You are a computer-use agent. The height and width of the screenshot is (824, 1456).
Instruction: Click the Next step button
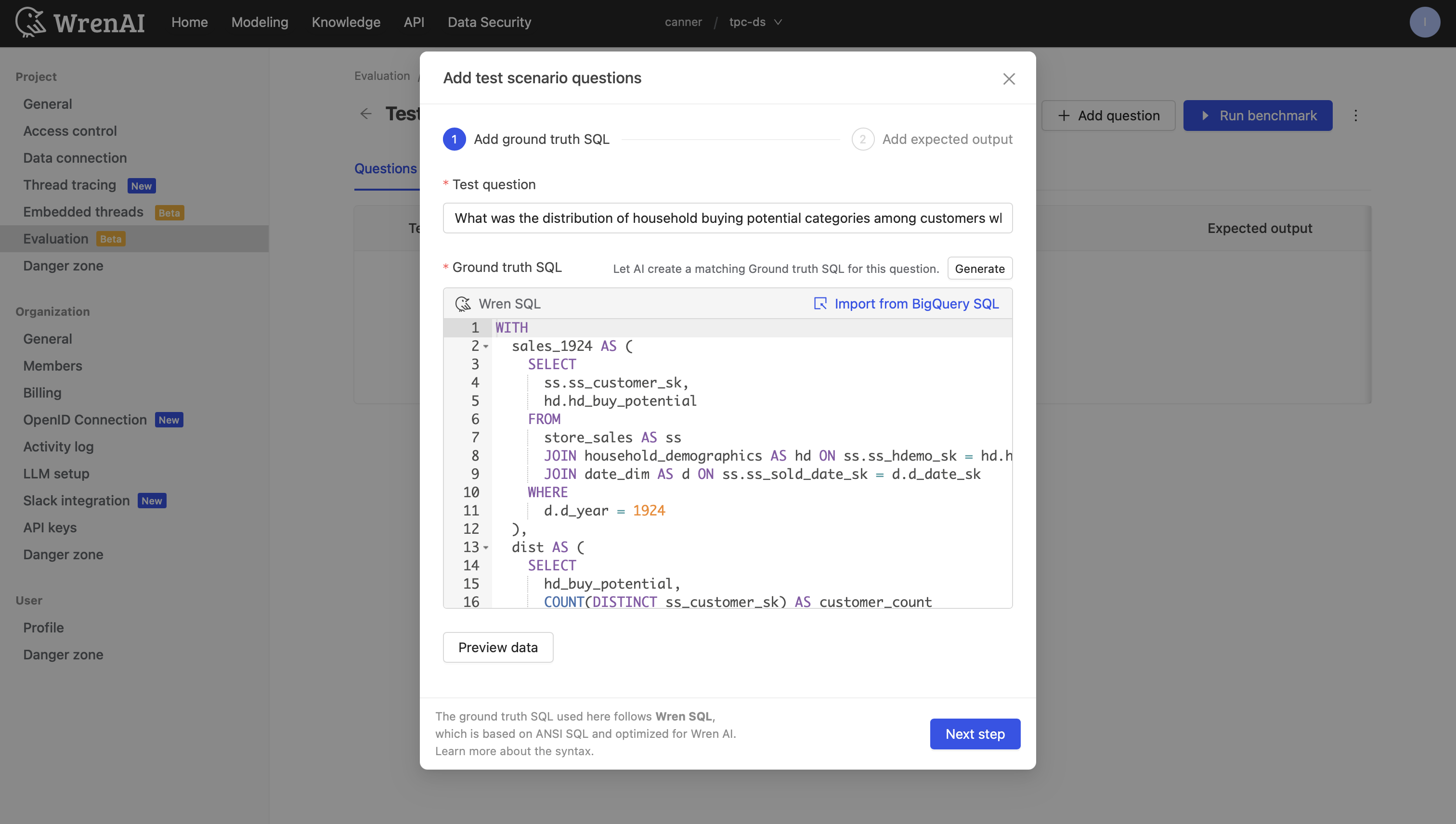point(975,734)
